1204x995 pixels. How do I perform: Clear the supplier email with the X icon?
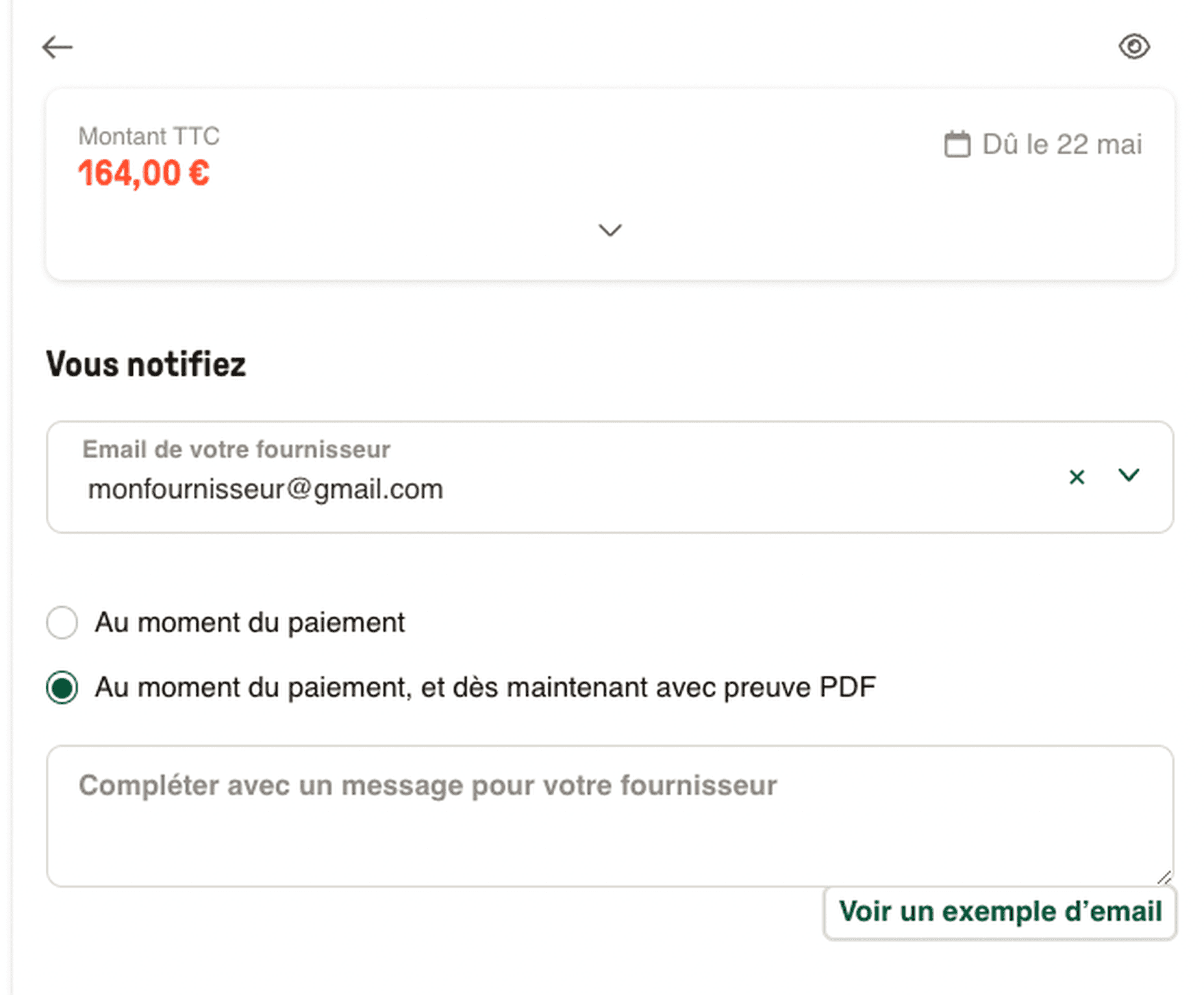[1077, 477]
